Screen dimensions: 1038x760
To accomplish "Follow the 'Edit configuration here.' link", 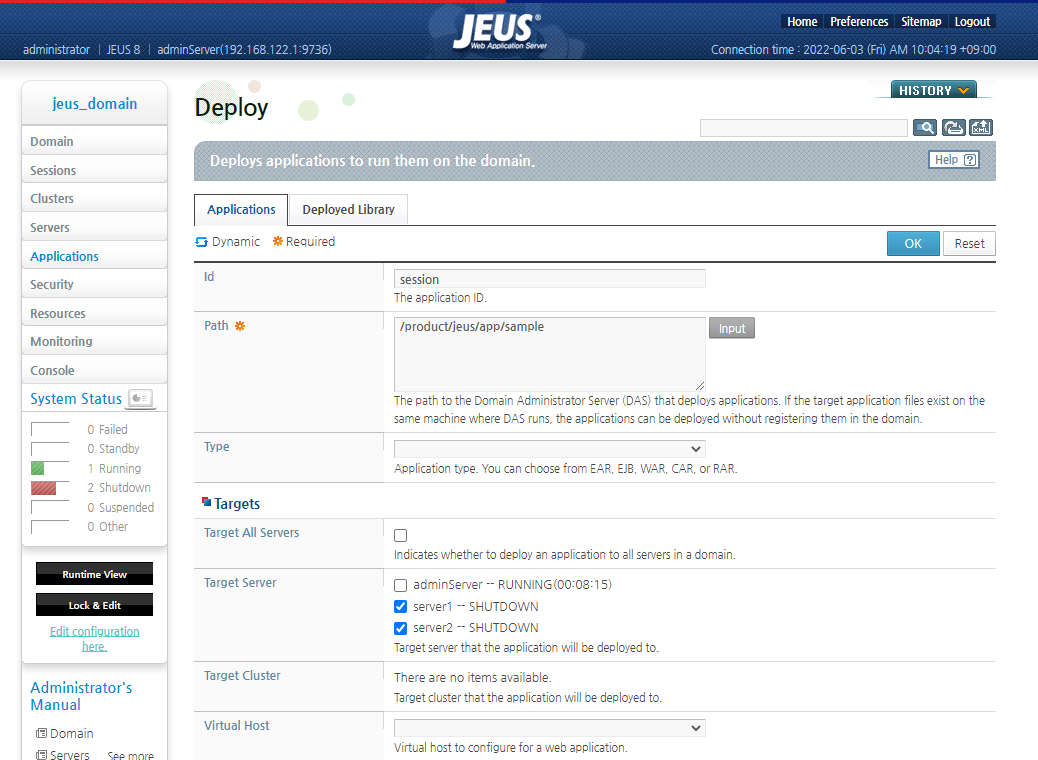I will click(x=95, y=639).
